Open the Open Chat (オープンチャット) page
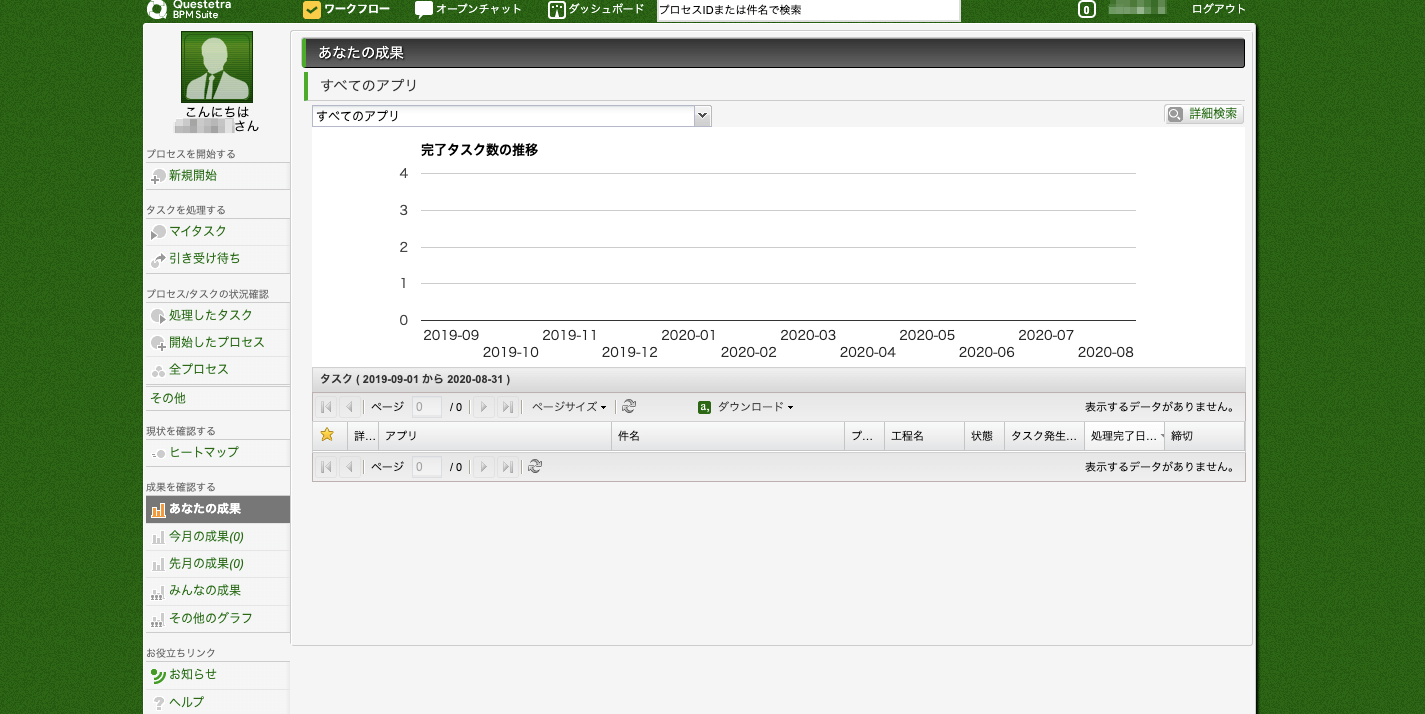Viewport: 1425px width, 714px height. (x=469, y=10)
